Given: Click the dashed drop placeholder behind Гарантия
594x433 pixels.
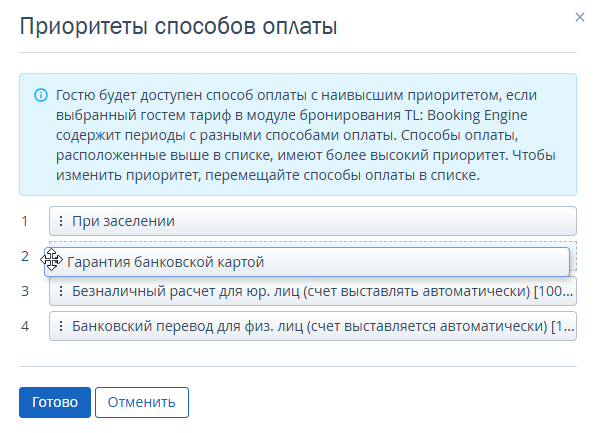Looking at the screenshot, I should [573, 256].
